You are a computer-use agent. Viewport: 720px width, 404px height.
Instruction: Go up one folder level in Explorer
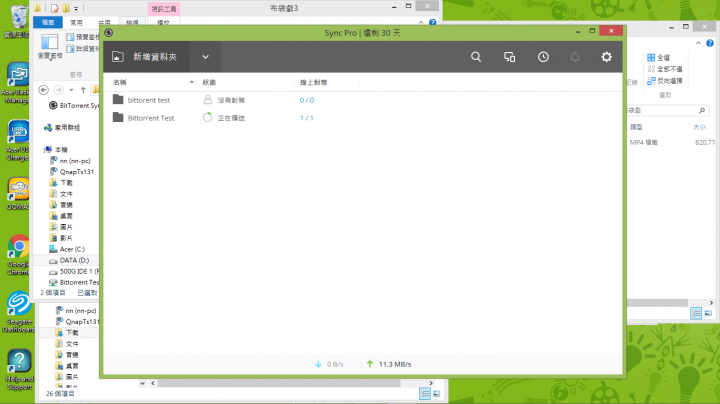(83, 90)
